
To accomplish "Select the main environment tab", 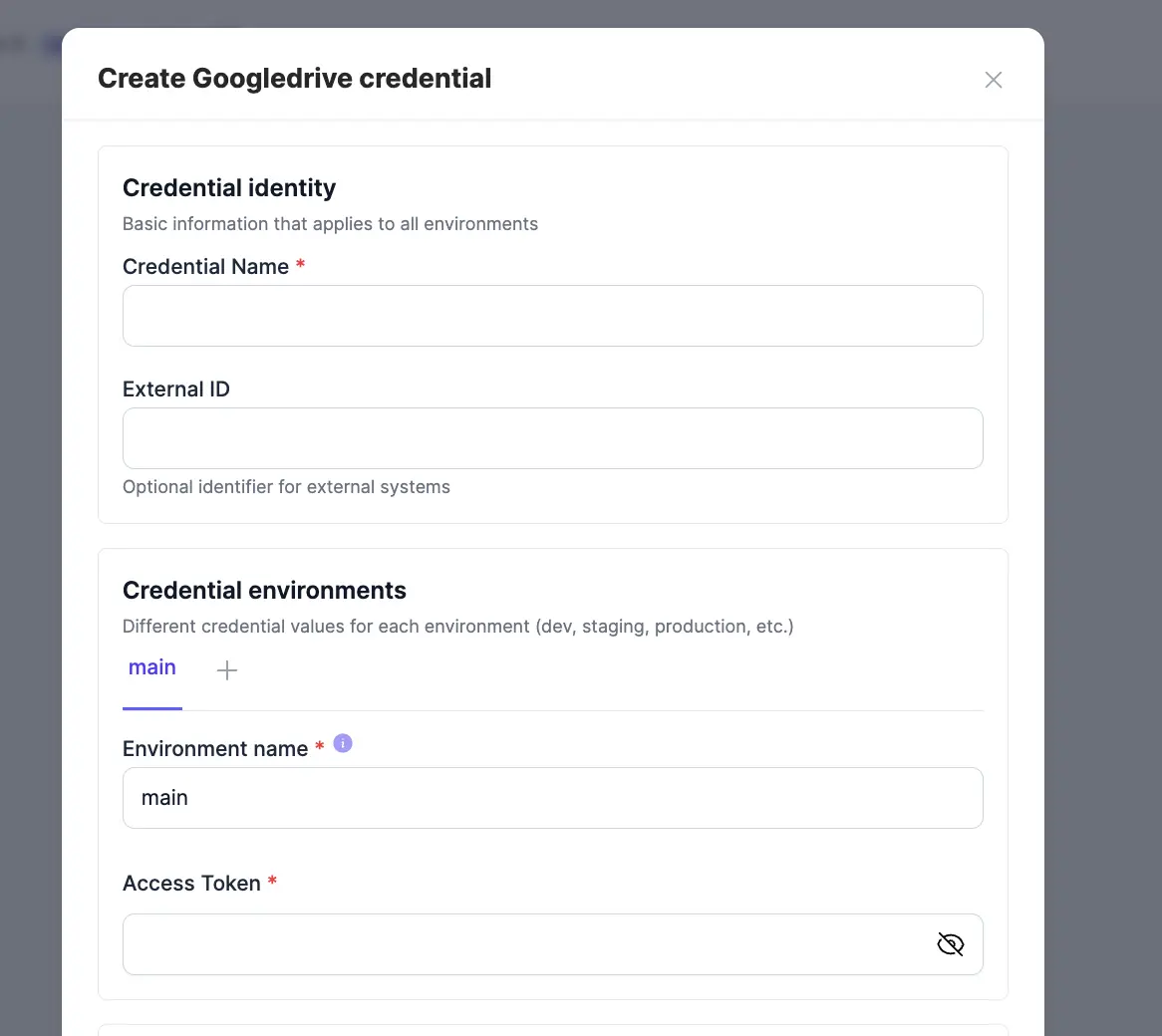I will 151,668.
